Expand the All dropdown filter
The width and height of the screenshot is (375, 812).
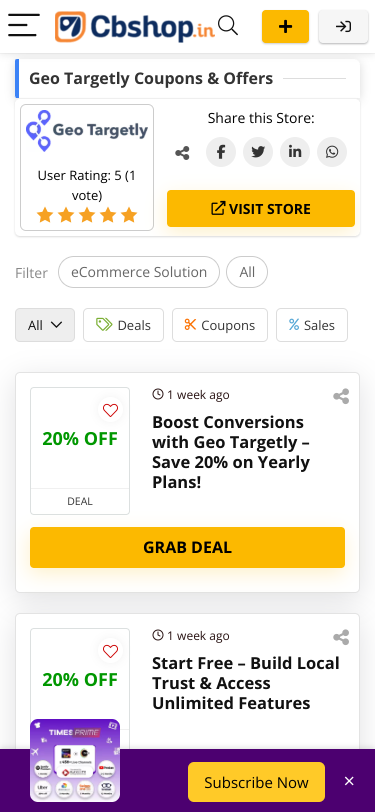pyautogui.click(x=45, y=325)
